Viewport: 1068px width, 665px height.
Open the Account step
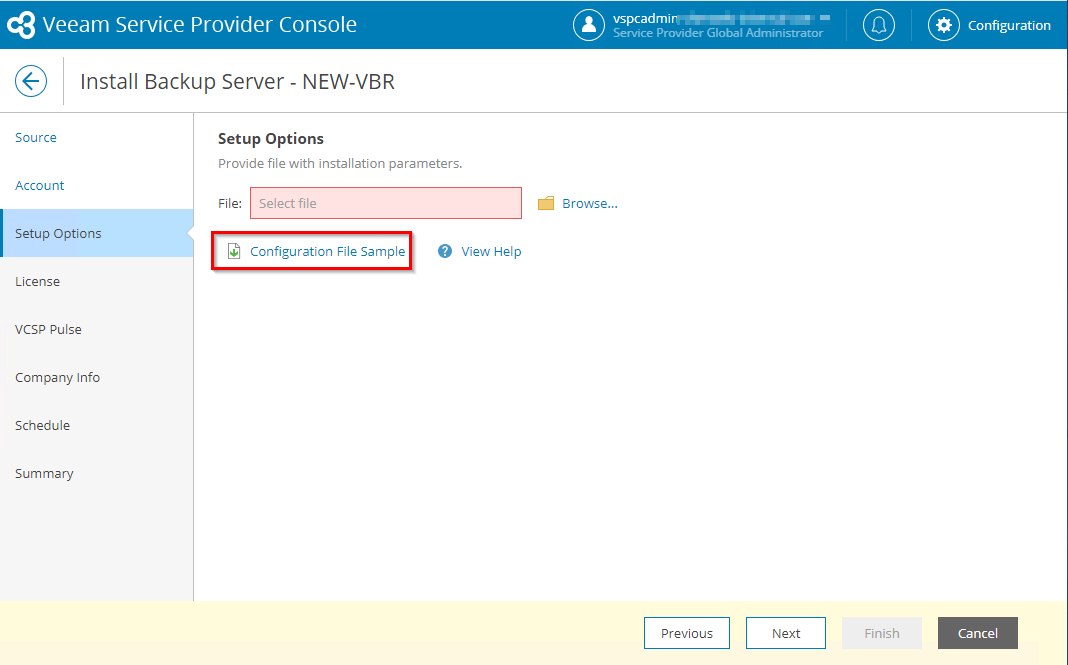[97, 185]
